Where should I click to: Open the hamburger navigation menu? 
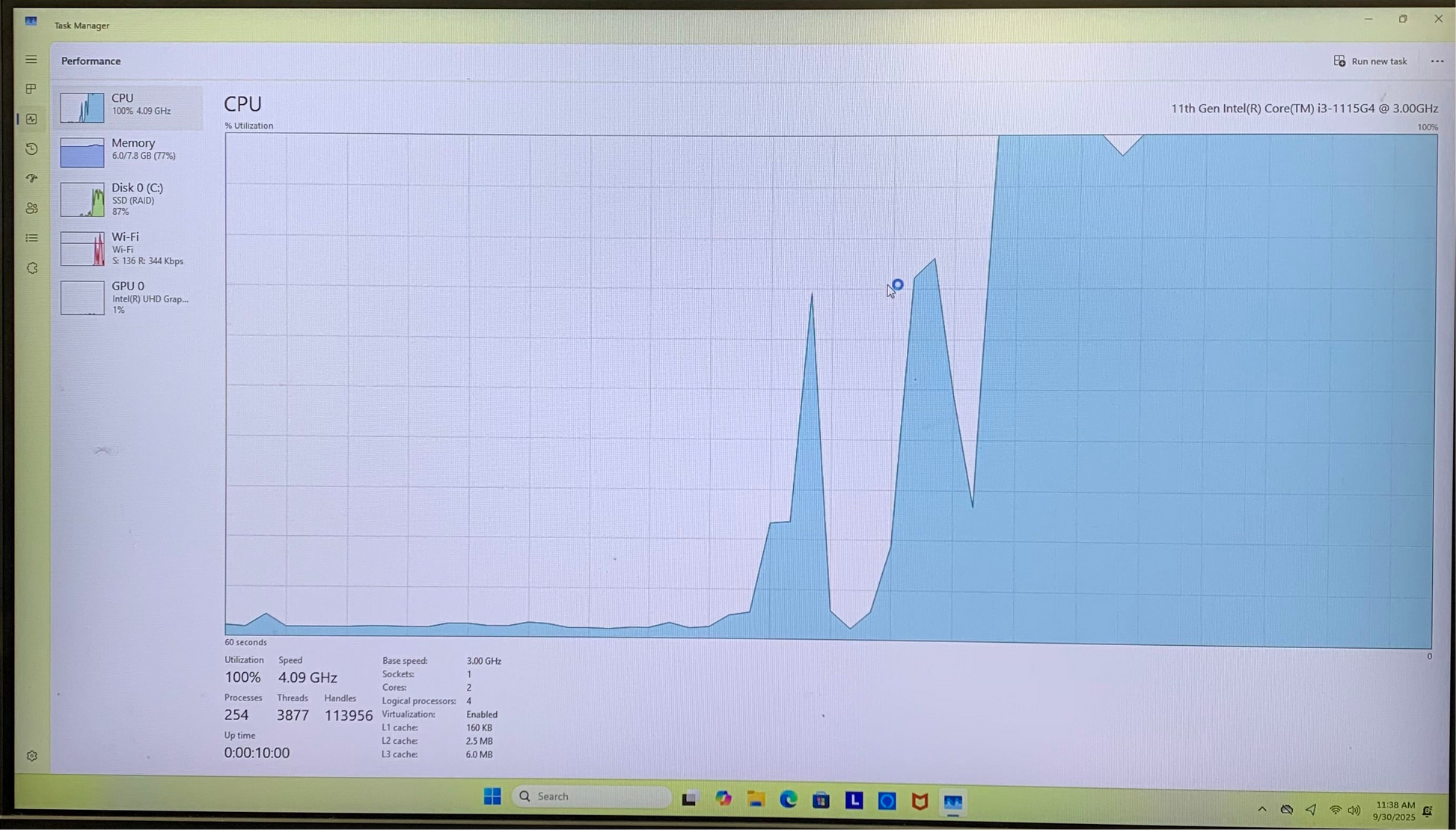[31, 59]
